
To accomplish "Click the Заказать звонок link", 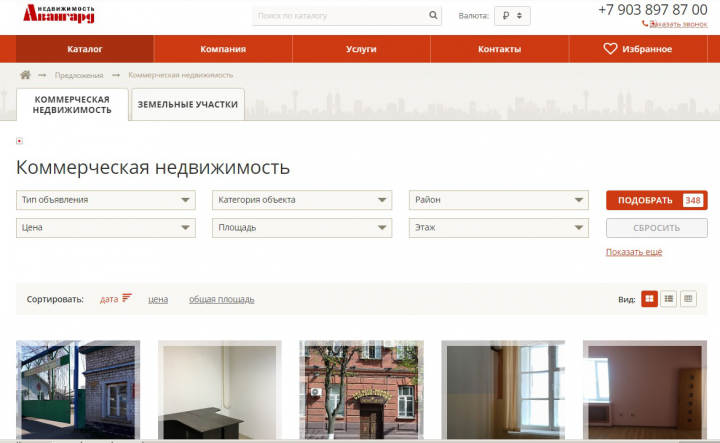I will click(679, 24).
